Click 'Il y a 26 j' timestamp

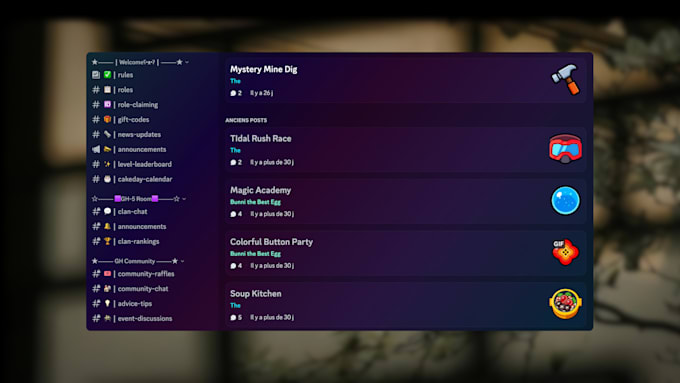[x=262, y=93]
